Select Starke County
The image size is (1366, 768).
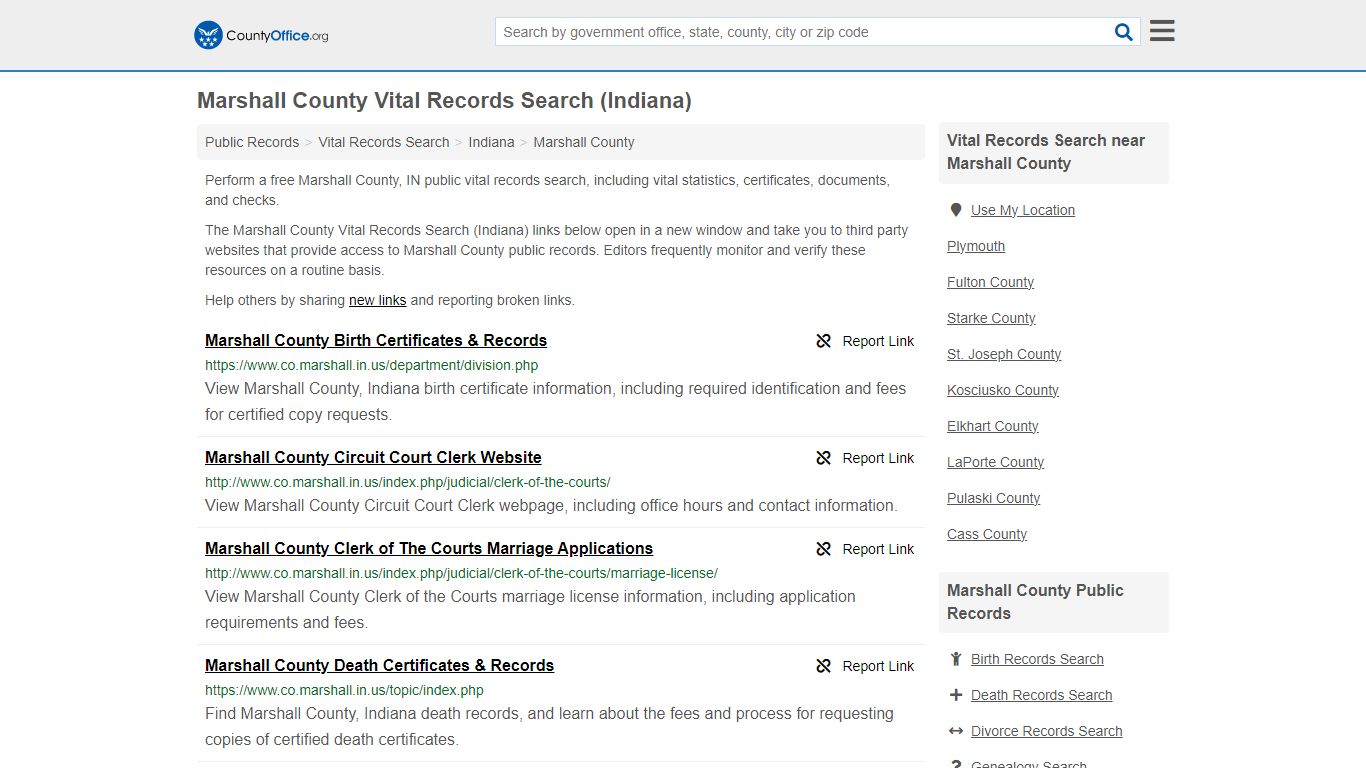(991, 318)
